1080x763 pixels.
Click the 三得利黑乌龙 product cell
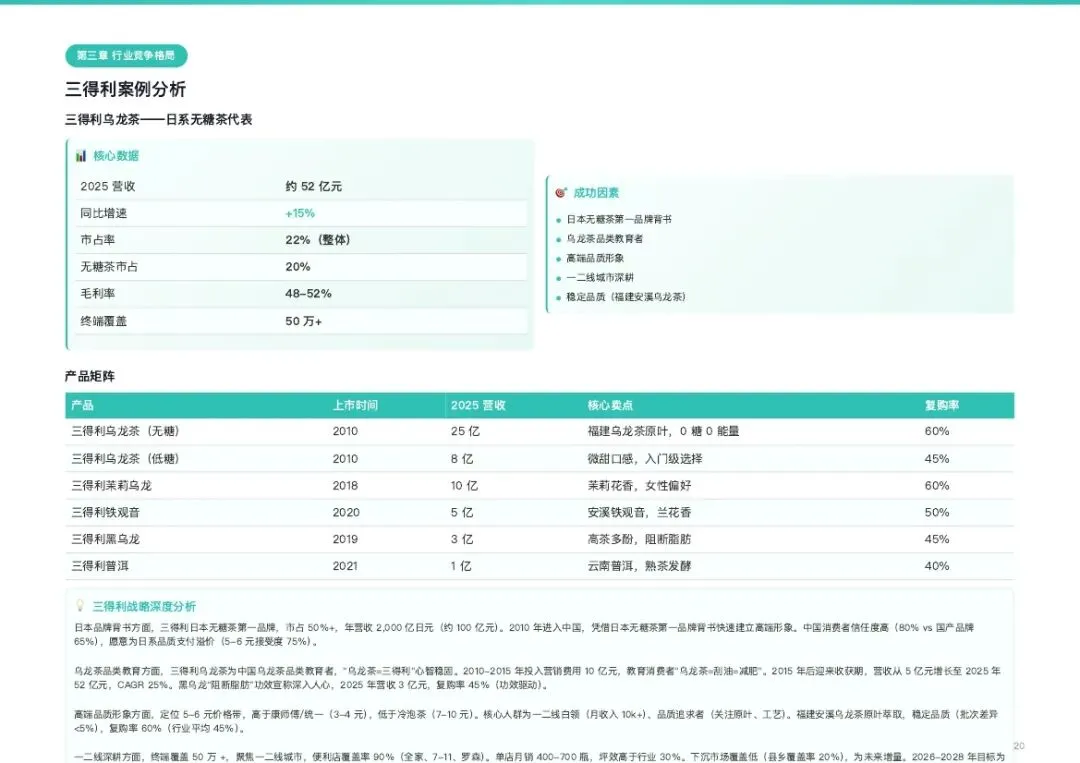click(x=105, y=540)
